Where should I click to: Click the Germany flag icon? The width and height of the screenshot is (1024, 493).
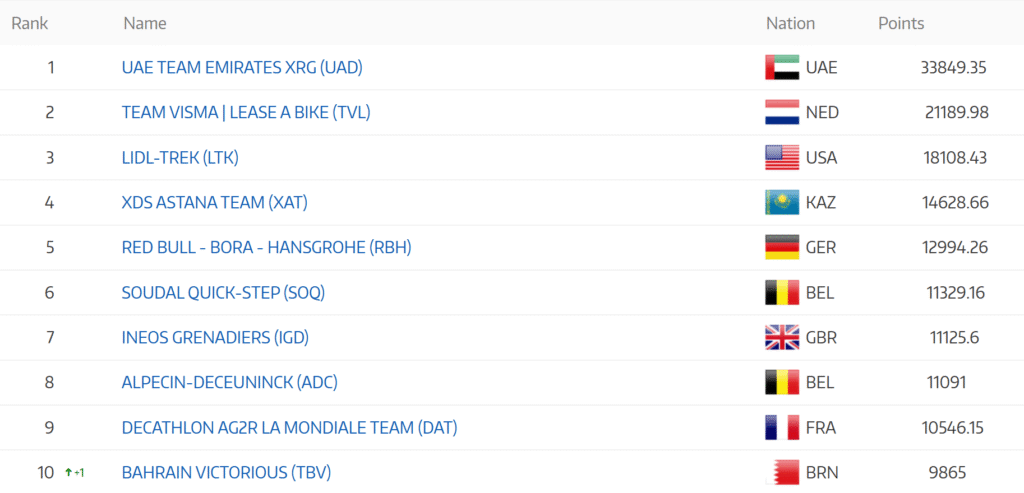782,248
